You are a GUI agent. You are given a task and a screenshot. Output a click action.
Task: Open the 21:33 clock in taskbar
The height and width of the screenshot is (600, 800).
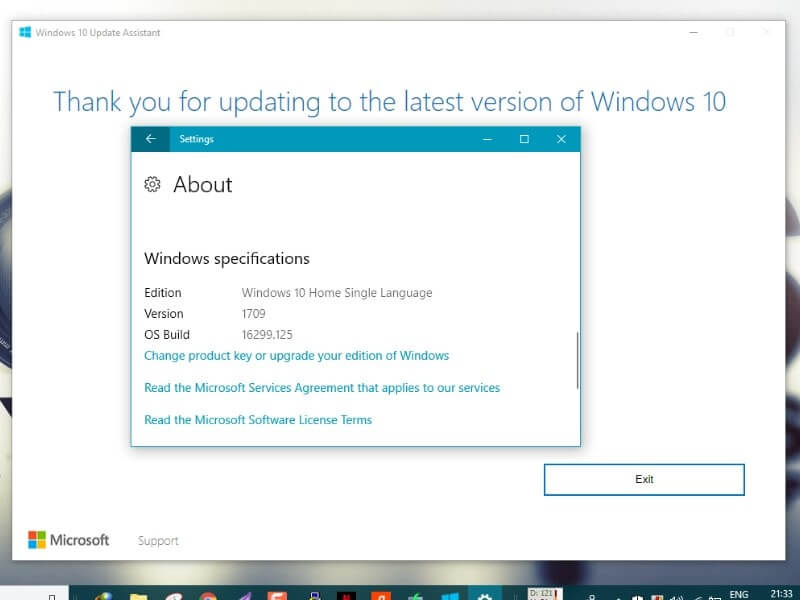tap(781, 594)
